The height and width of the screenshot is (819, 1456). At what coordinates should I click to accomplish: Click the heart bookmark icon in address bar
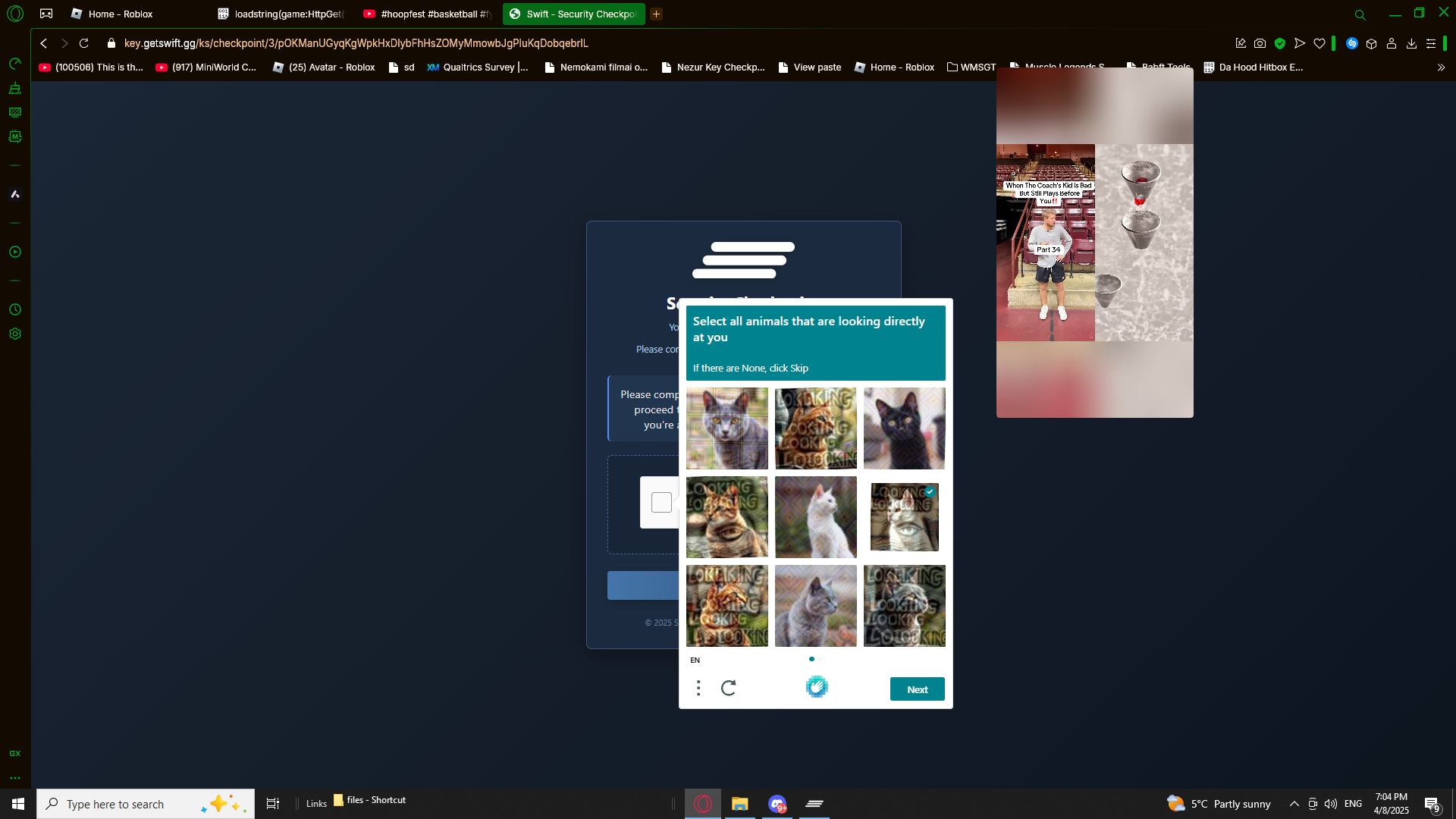1319,43
